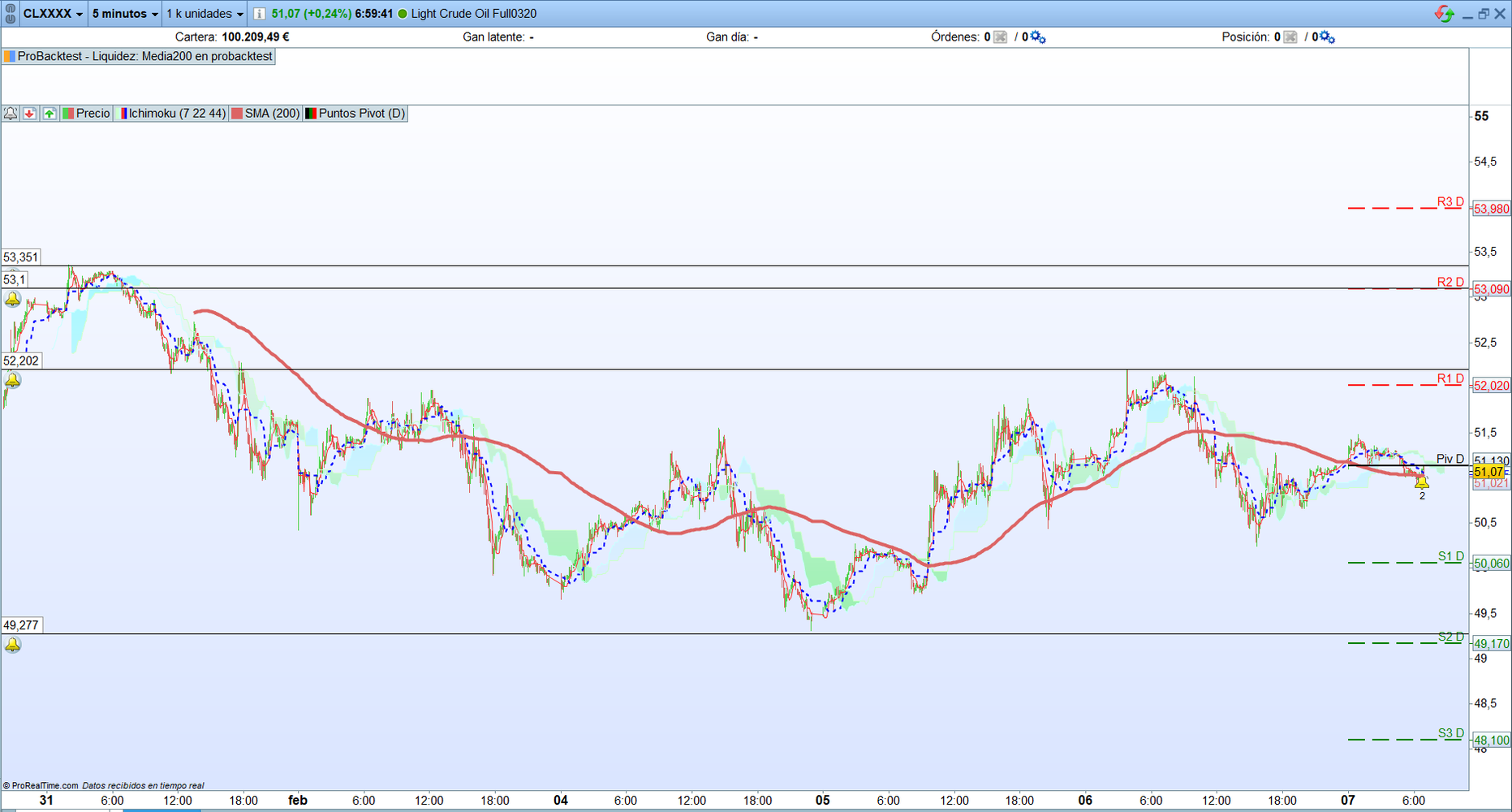Click the R1 D pivot label
The height and width of the screenshot is (812, 1512).
tap(1450, 378)
